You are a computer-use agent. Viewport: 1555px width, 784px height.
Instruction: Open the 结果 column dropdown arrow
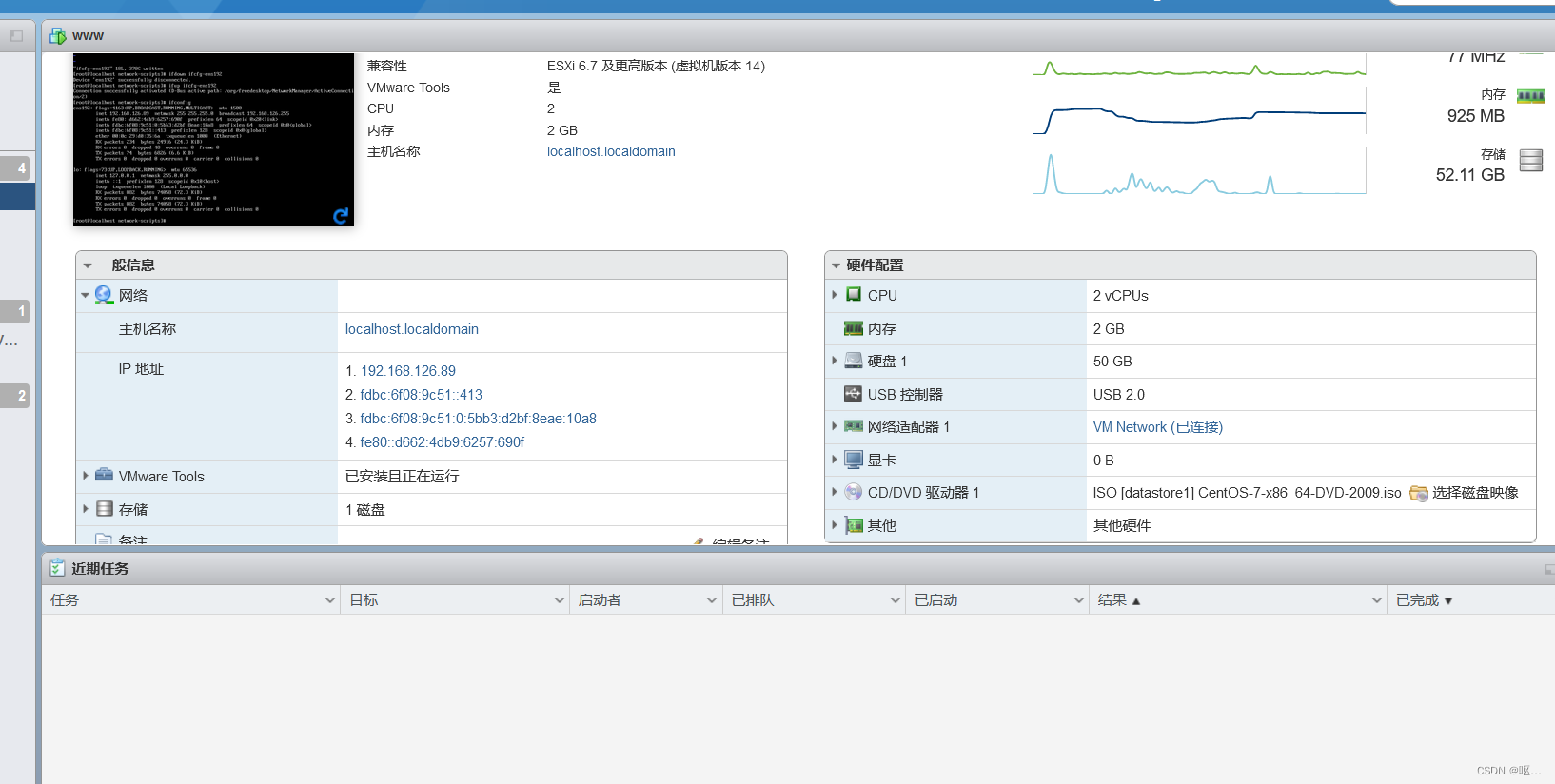pos(1377,600)
